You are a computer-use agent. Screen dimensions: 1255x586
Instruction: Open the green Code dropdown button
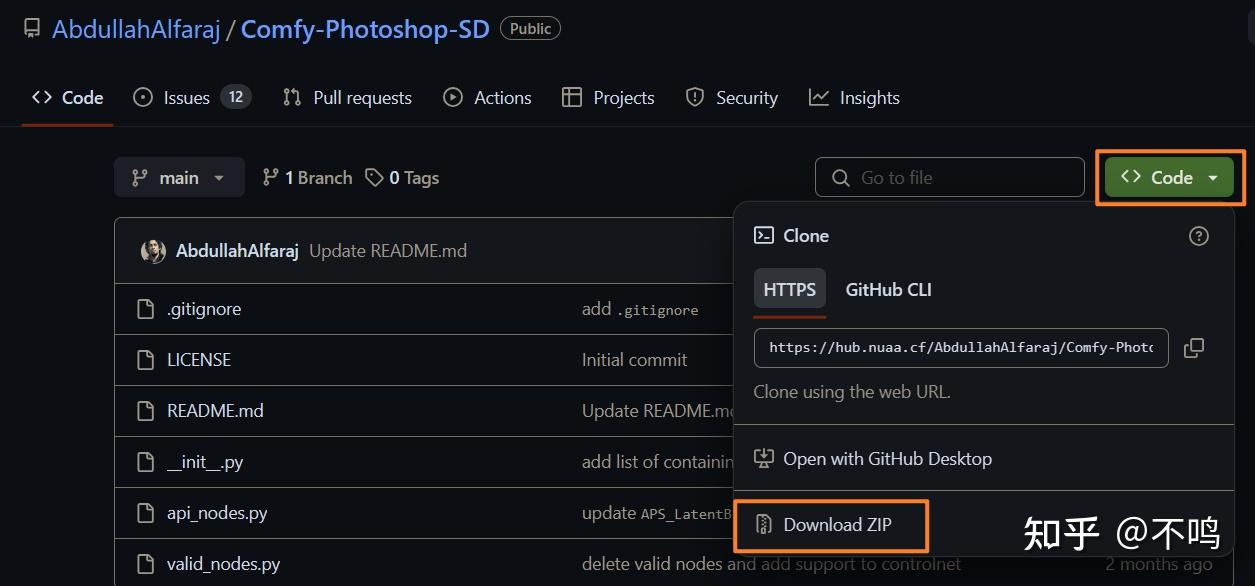pos(1169,178)
